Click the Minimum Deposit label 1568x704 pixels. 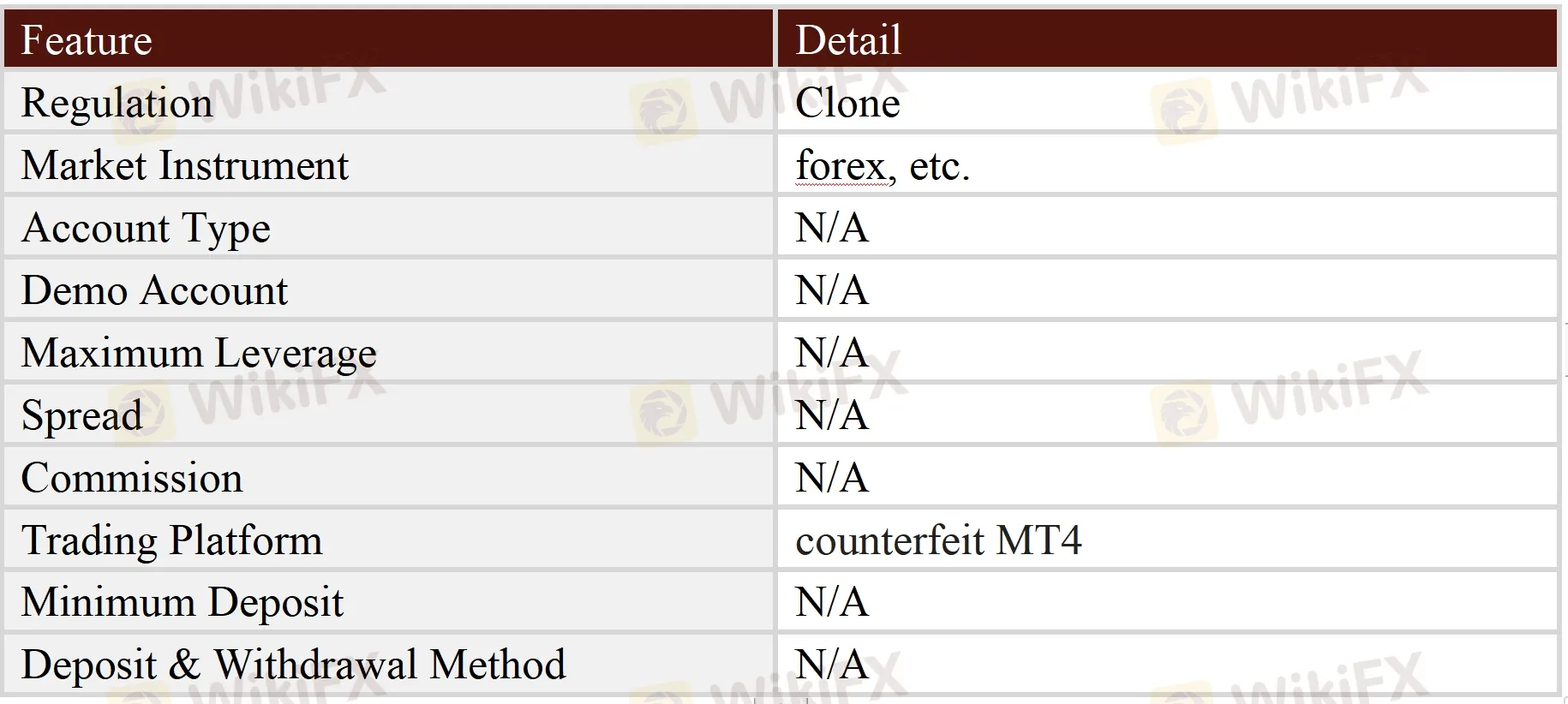point(182,603)
